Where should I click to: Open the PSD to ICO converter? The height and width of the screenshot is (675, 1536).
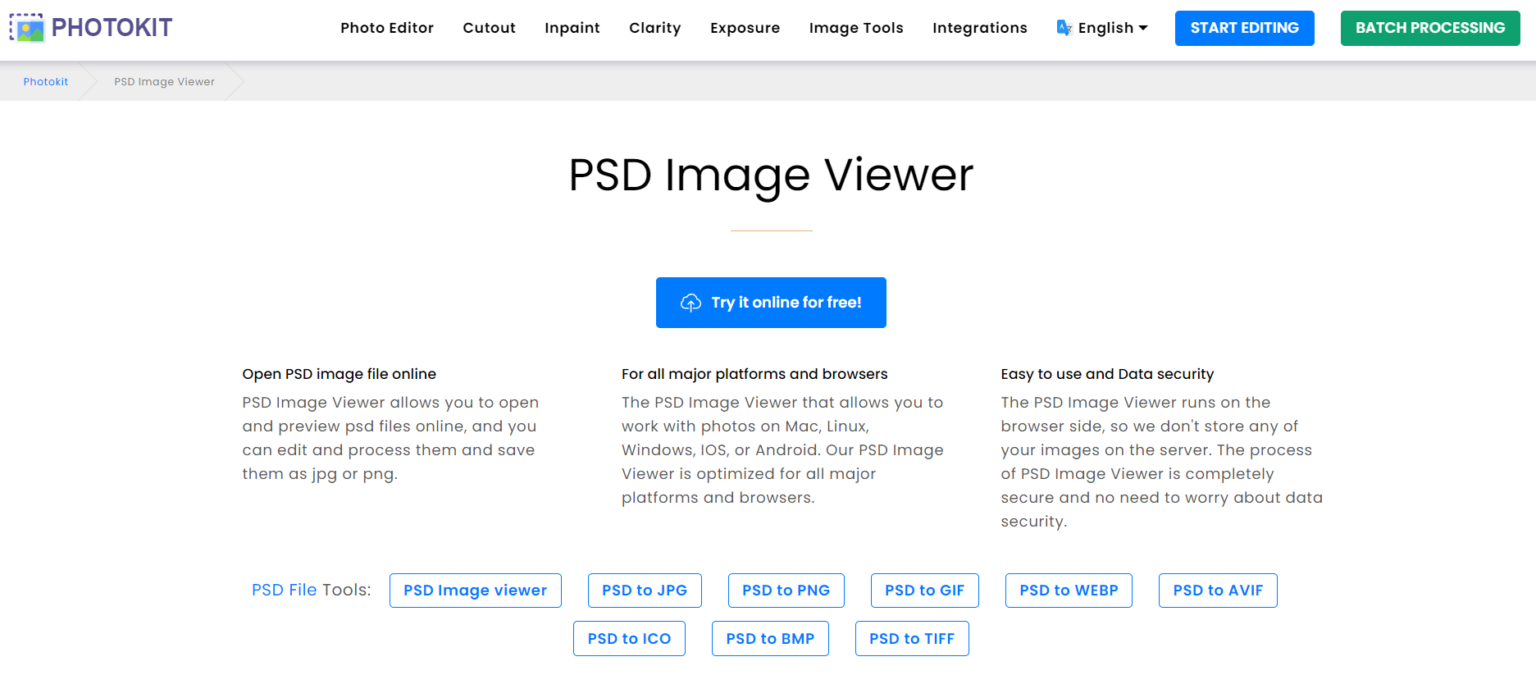(629, 638)
